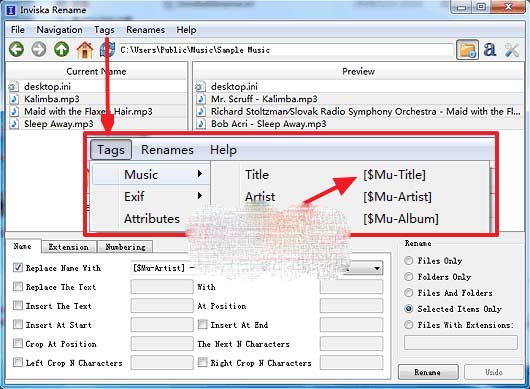Click the Undo button
Image resolution: width=530 pixels, height=389 pixels.
click(x=494, y=372)
